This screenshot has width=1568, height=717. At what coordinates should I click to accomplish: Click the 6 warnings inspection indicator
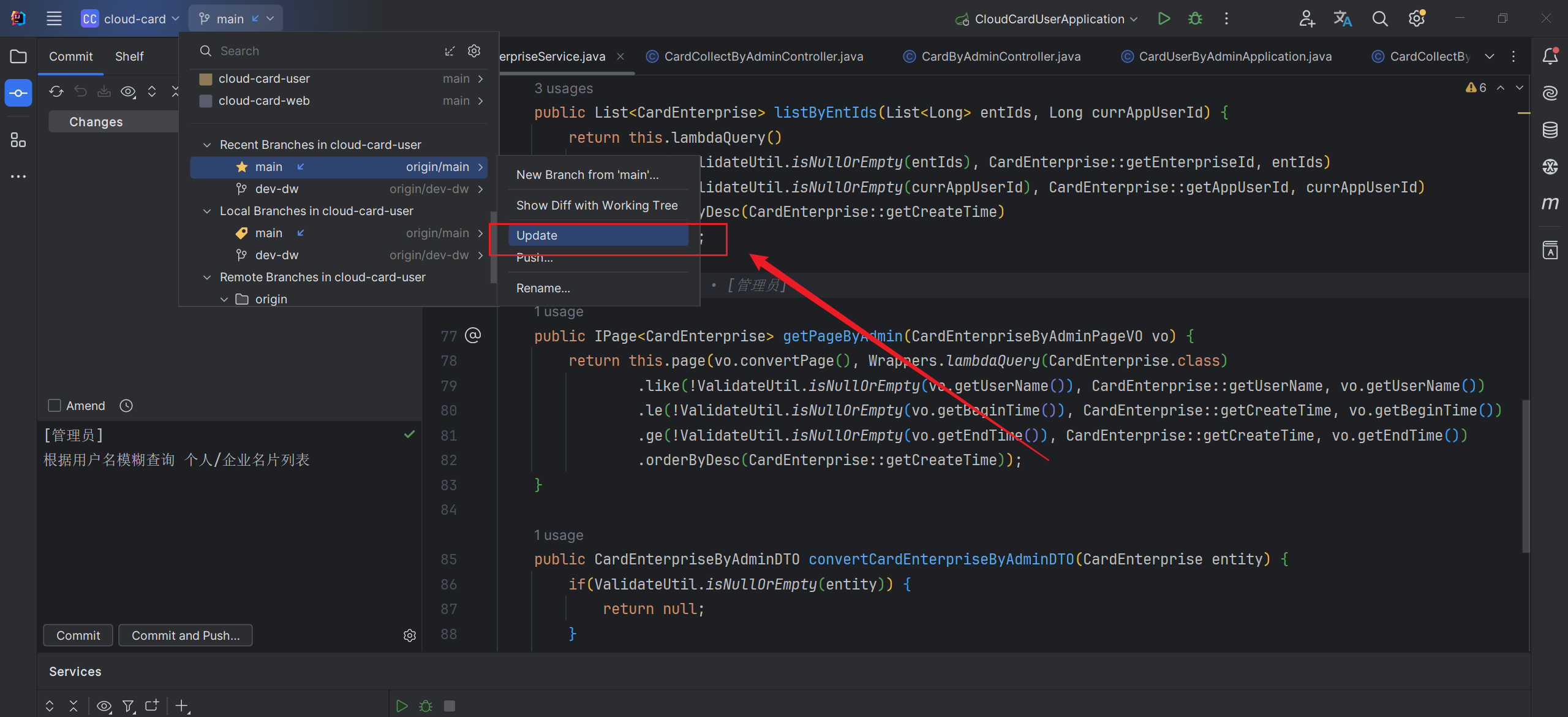pos(1476,88)
